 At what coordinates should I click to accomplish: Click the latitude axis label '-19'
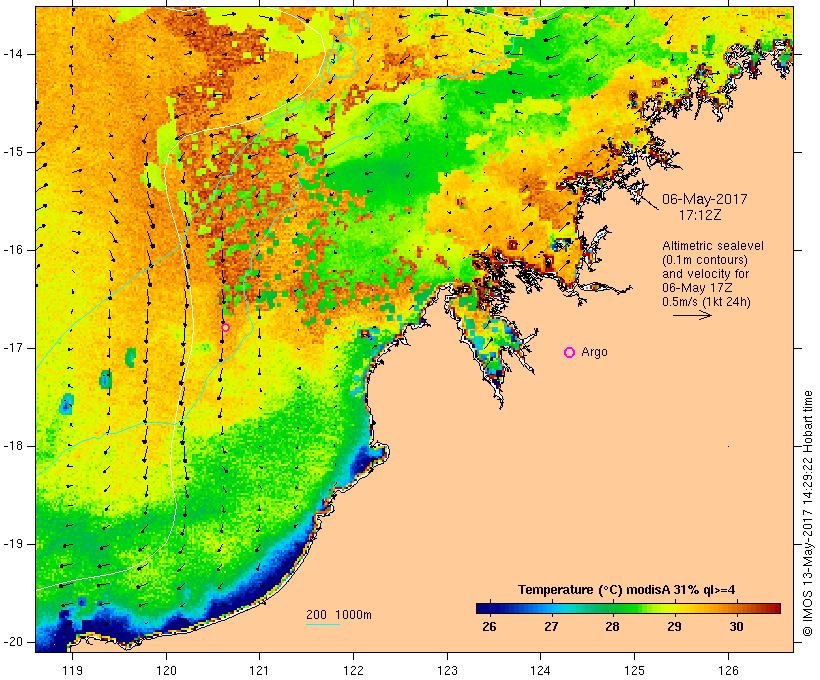(x=13, y=544)
